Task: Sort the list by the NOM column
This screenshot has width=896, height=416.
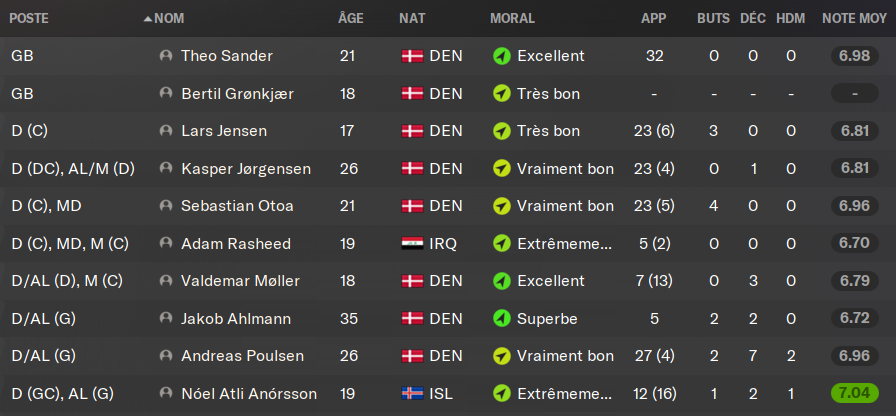Action: (x=169, y=19)
